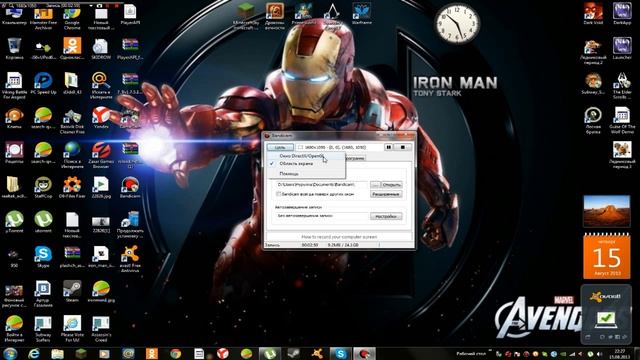Click the Открыть button in Bandicam
Viewport: 640px width, 360px height.
point(391,185)
